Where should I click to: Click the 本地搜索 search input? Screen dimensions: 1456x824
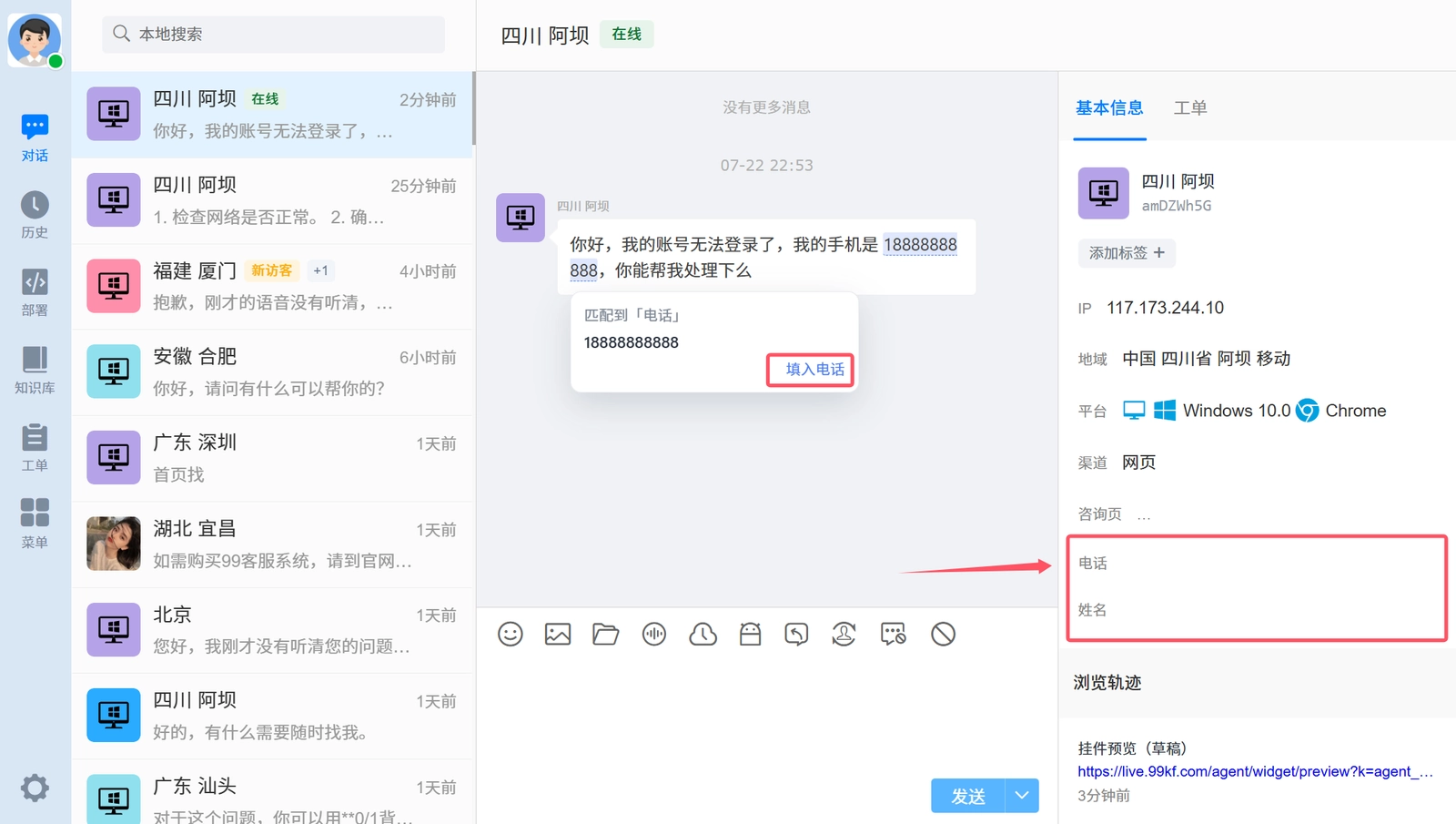273,34
